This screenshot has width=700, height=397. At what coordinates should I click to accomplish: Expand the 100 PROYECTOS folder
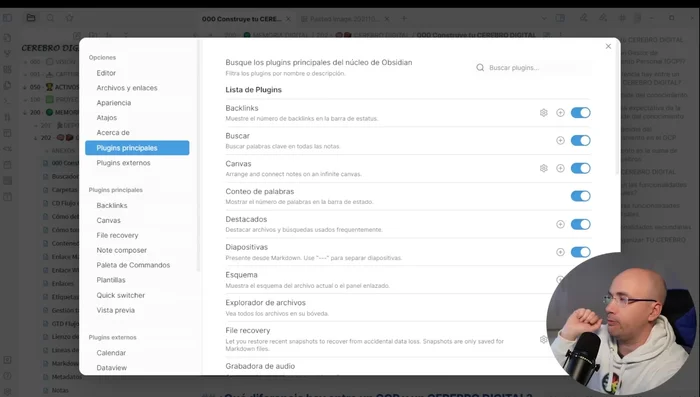point(25,100)
